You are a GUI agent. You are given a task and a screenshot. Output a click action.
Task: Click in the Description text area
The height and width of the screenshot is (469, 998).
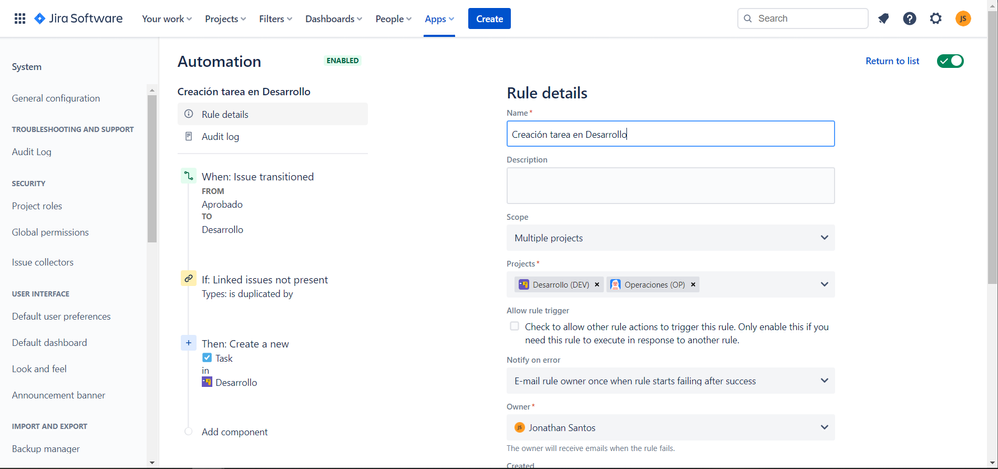tap(670, 186)
